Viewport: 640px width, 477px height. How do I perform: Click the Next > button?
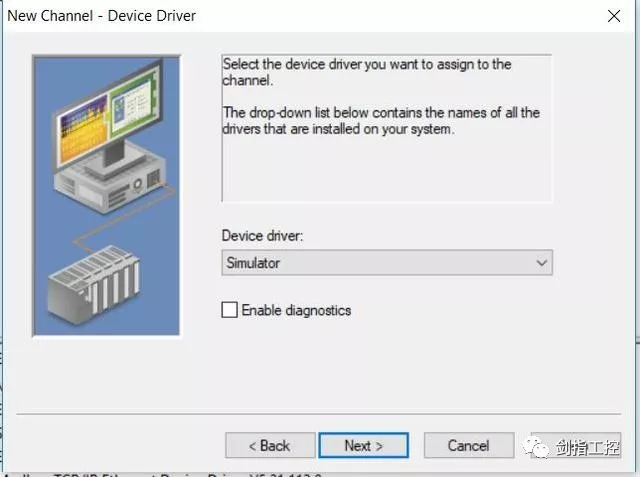tap(363, 445)
